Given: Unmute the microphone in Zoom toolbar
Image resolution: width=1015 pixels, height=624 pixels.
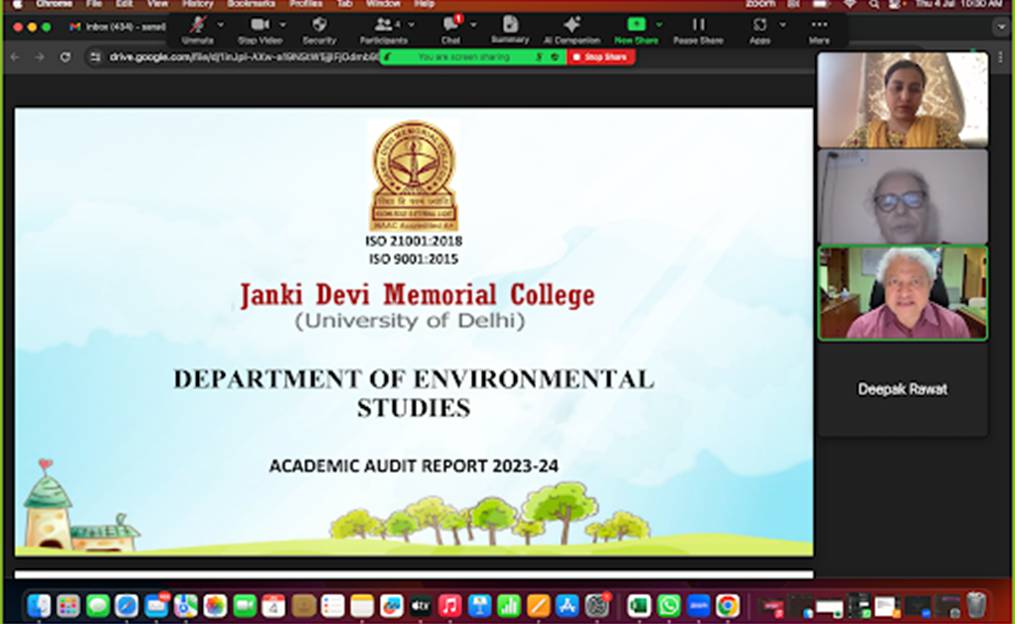Looking at the screenshot, I should (x=197, y=25).
